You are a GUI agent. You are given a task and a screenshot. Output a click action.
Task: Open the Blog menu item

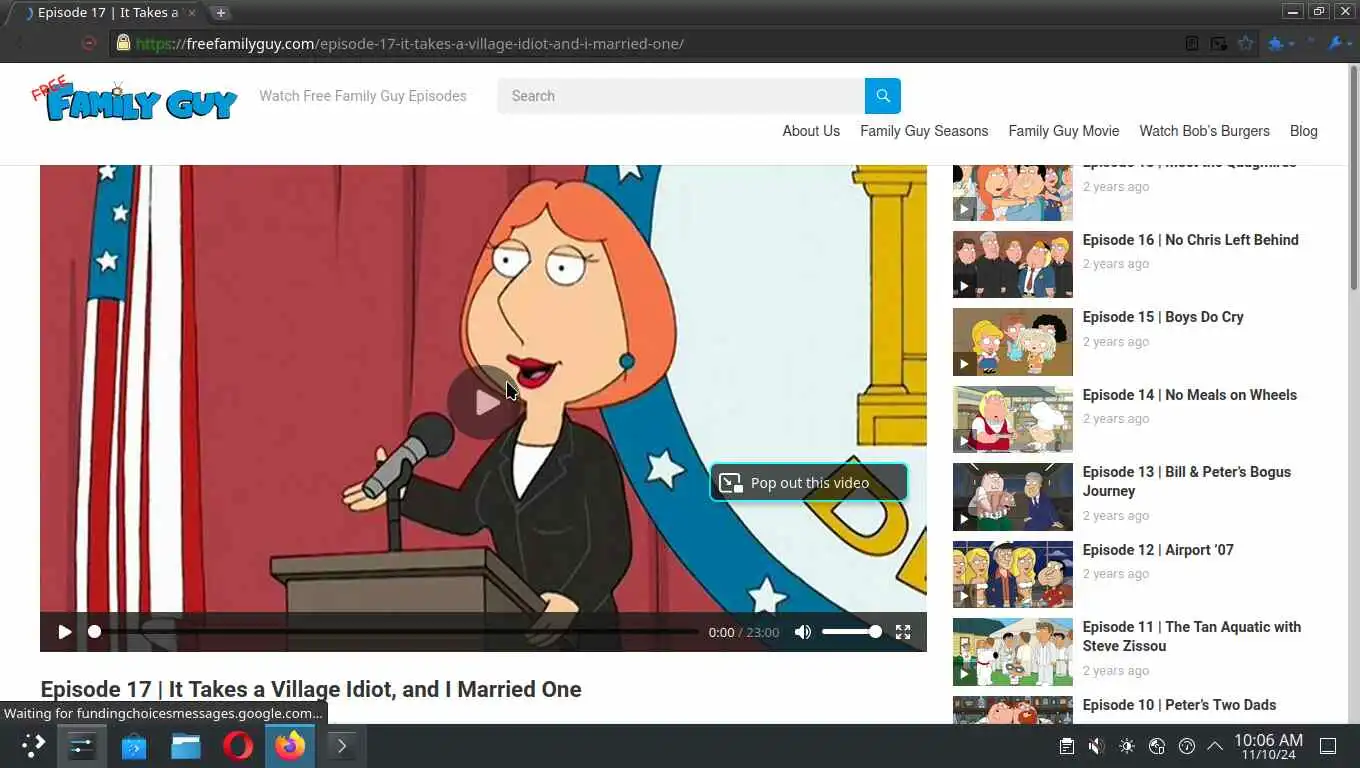(x=1303, y=131)
